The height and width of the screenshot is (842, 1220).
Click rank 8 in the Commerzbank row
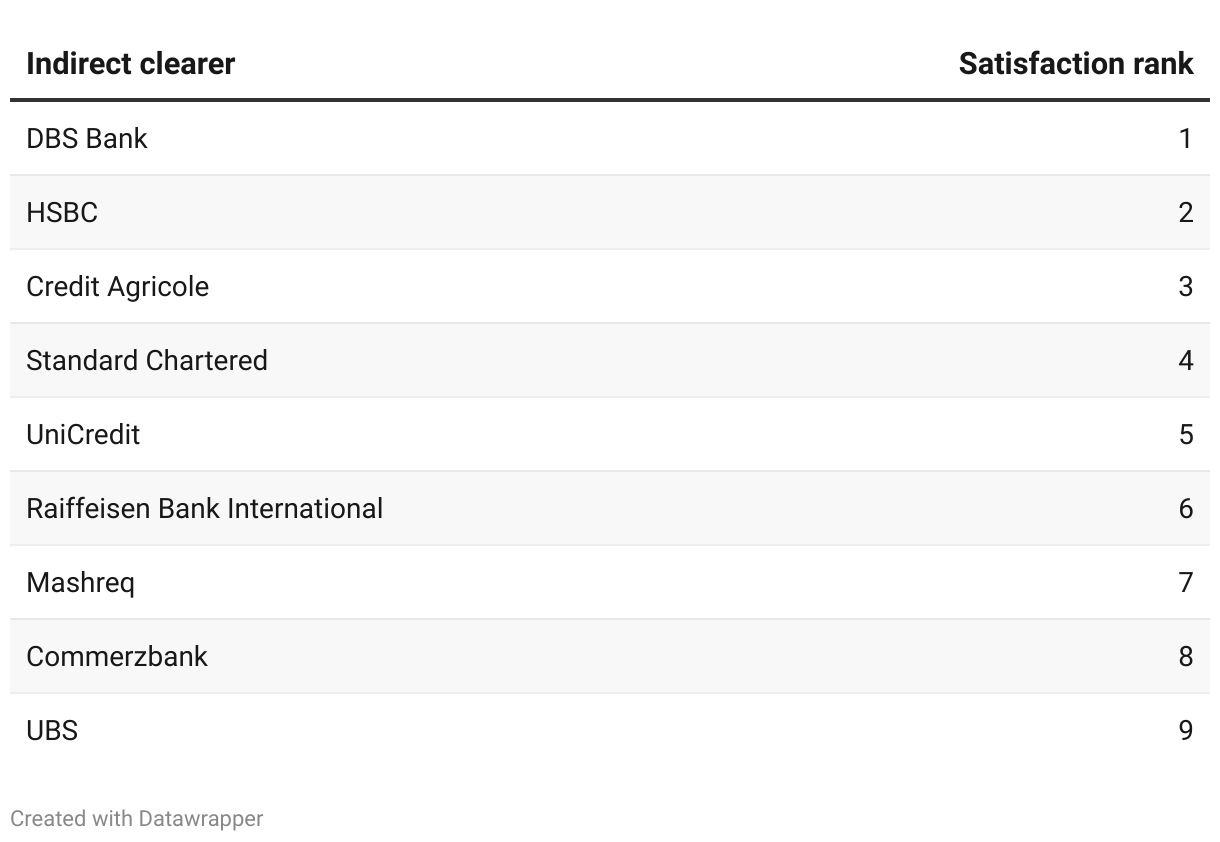pyautogui.click(x=1185, y=656)
